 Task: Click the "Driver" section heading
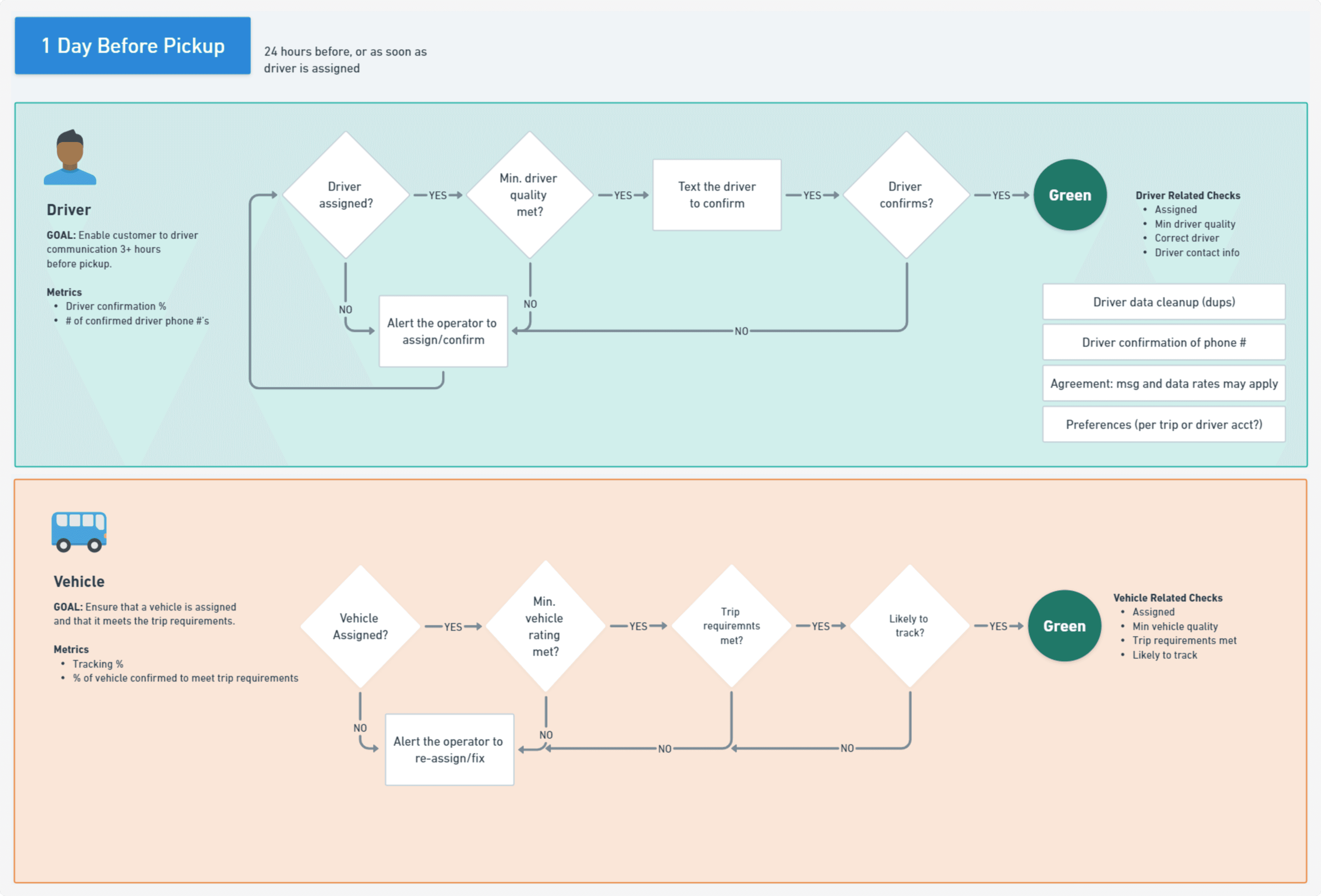tap(69, 210)
